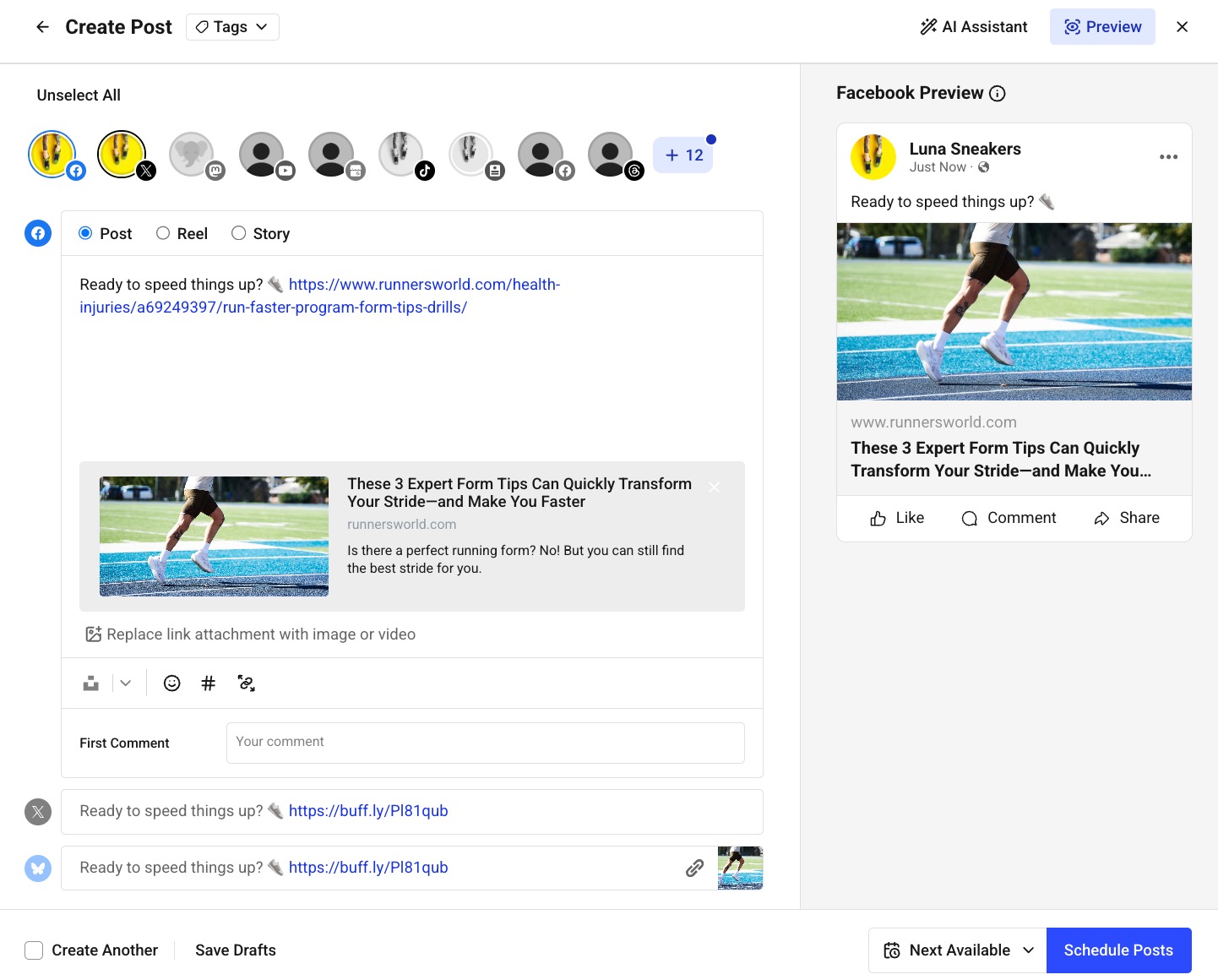Screen dimensions: 1218x980
Task: Click the link shortener icon
Action: coord(246,683)
